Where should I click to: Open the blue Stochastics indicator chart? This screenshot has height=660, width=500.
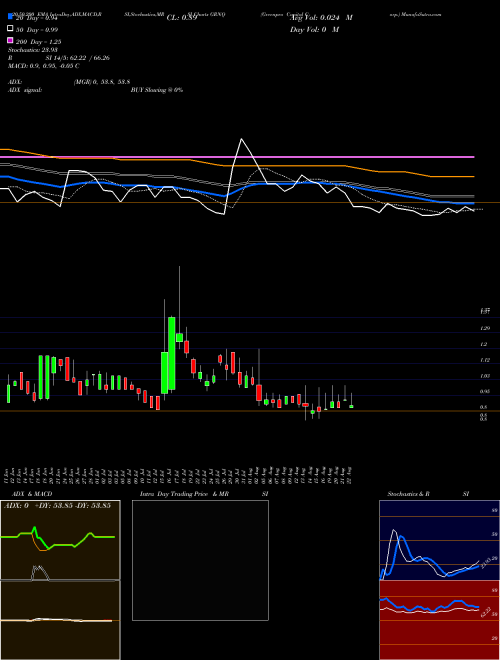(x=439, y=540)
